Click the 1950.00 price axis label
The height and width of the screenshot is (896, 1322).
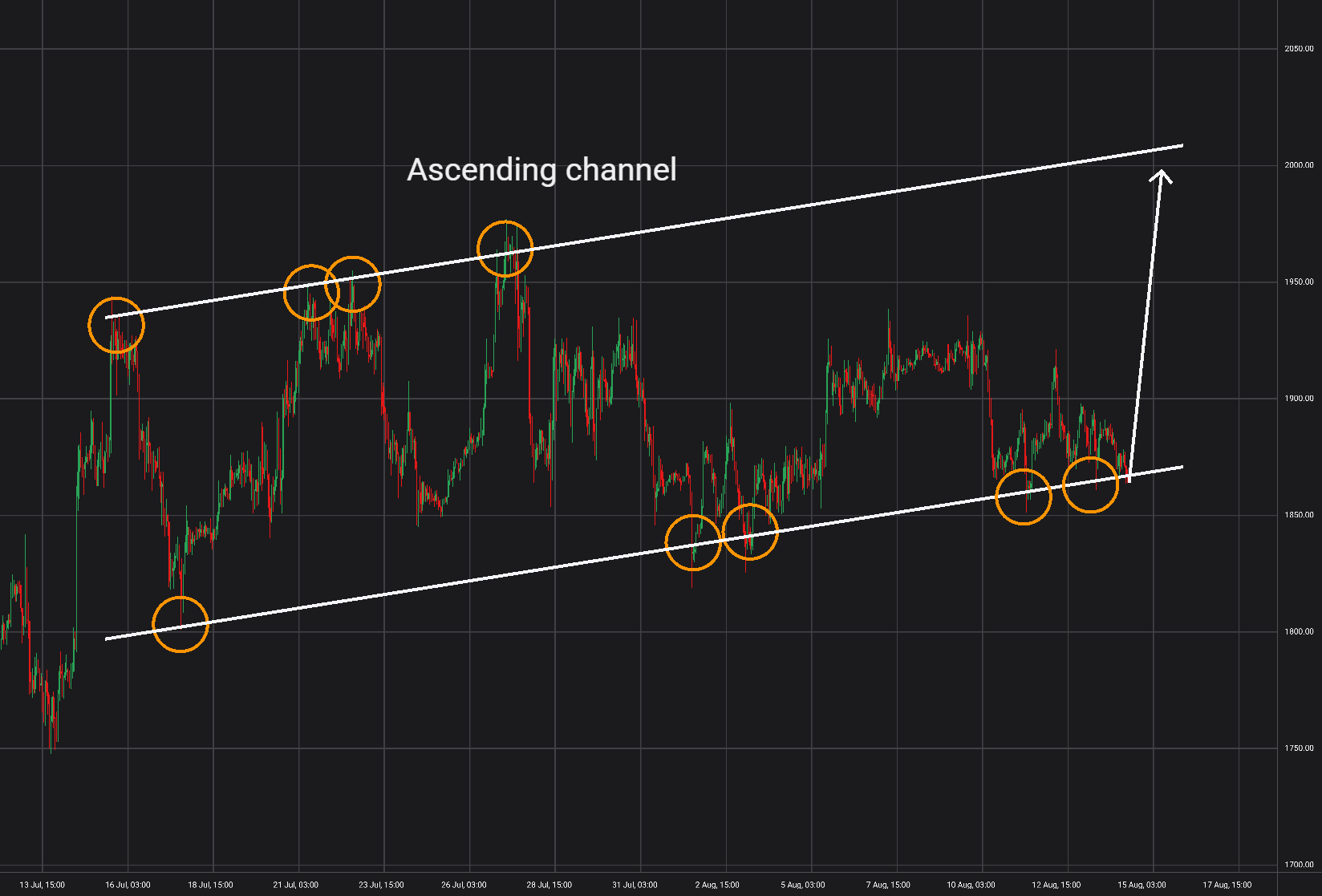pyautogui.click(x=1299, y=282)
